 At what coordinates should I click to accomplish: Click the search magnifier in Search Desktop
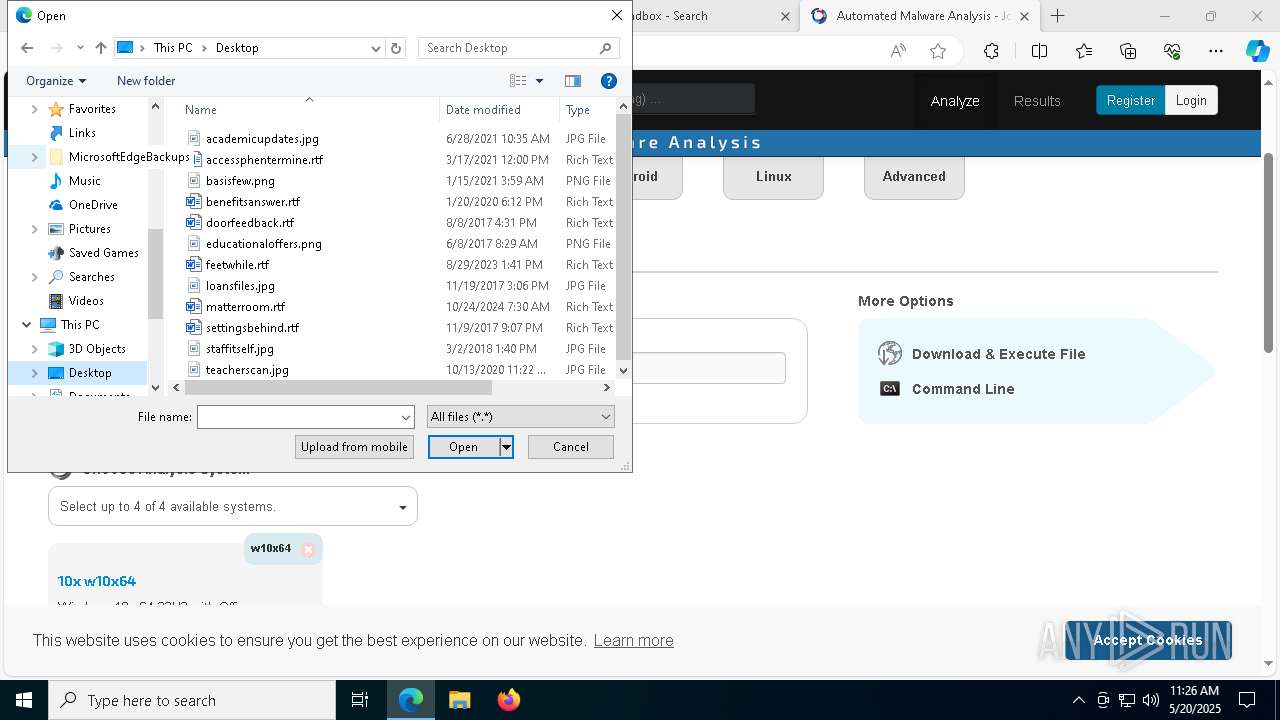click(605, 48)
